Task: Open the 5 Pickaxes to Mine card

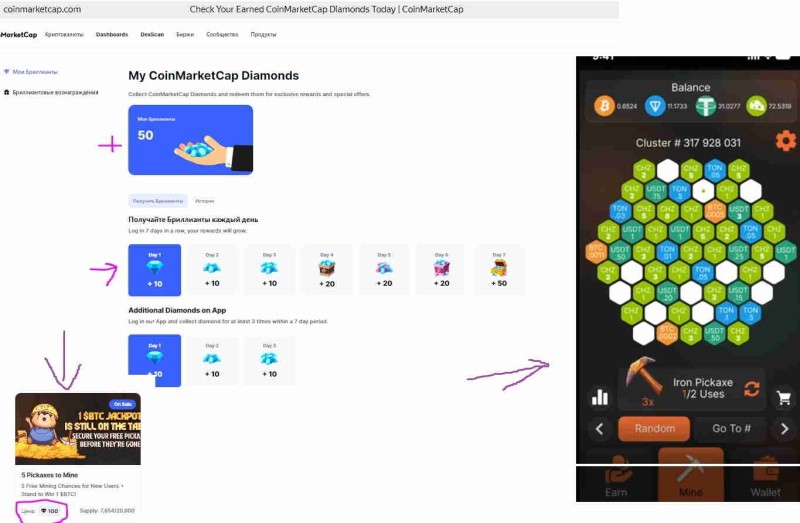Action: tap(78, 456)
